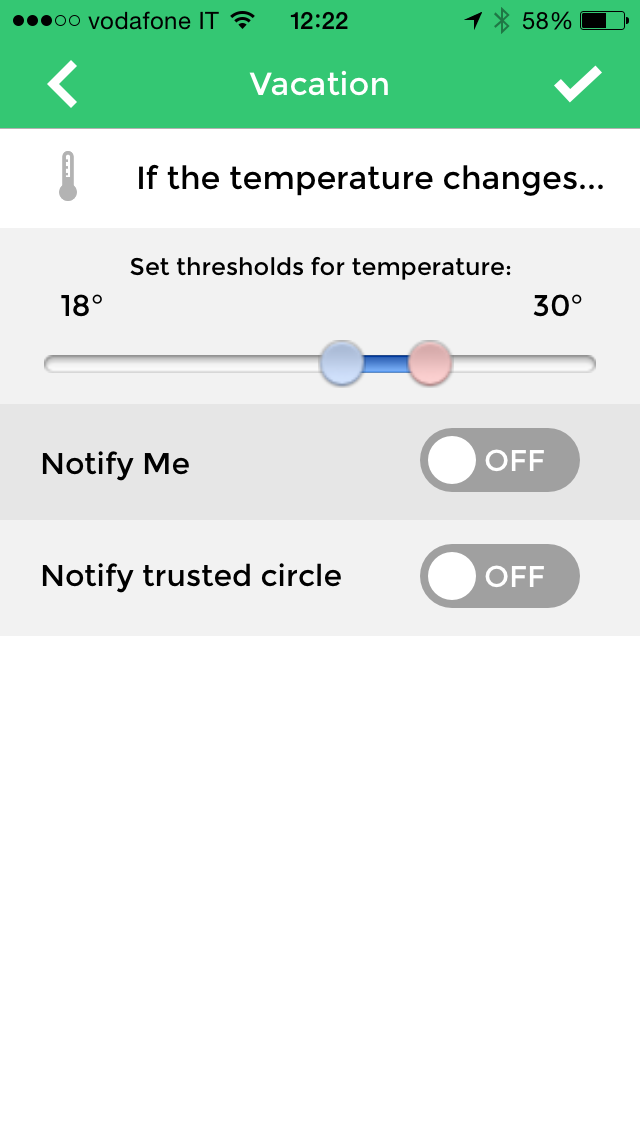
Task: Confirm settings with the checkmark icon
Action: (578, 84)
